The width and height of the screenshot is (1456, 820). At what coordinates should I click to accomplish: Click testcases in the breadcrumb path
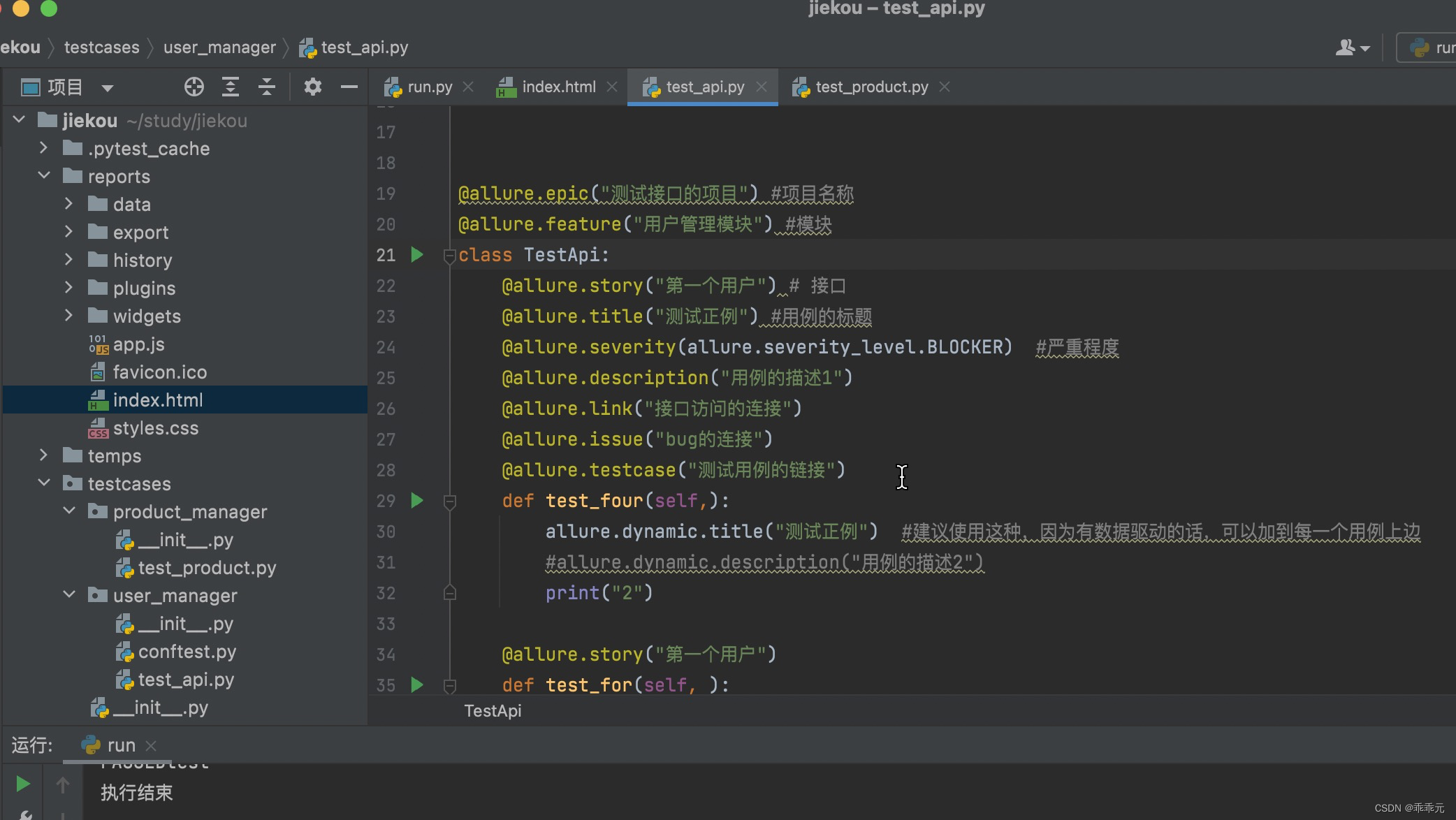pyautogui.click(x=101, y=47)
